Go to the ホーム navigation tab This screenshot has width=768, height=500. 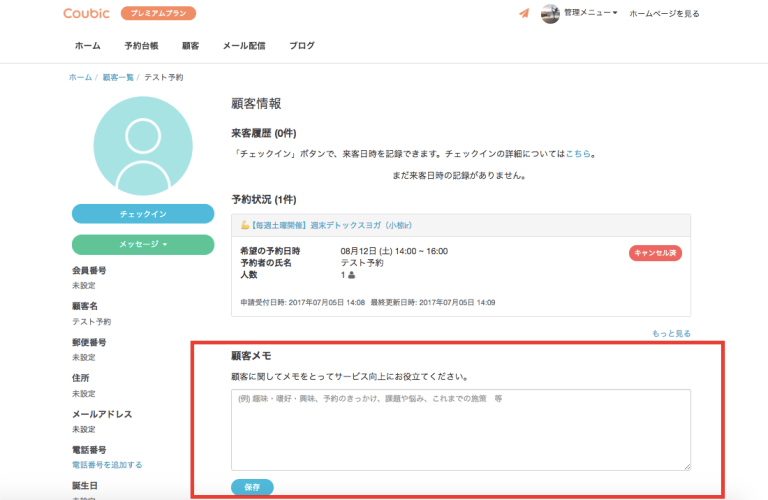point(87,46)
